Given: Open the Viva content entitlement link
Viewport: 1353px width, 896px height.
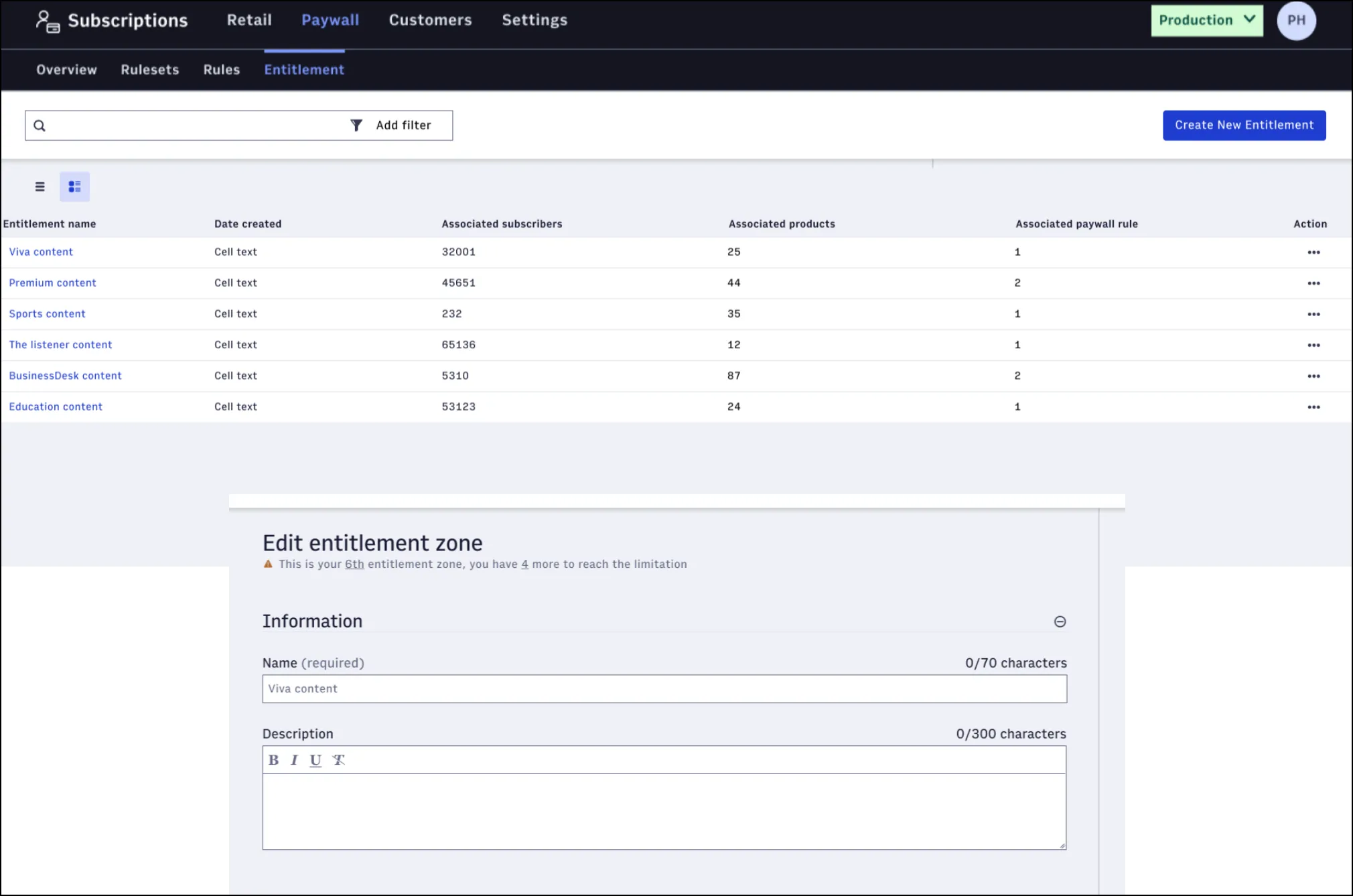Looking at the screenshot, I should pos(41,252).
